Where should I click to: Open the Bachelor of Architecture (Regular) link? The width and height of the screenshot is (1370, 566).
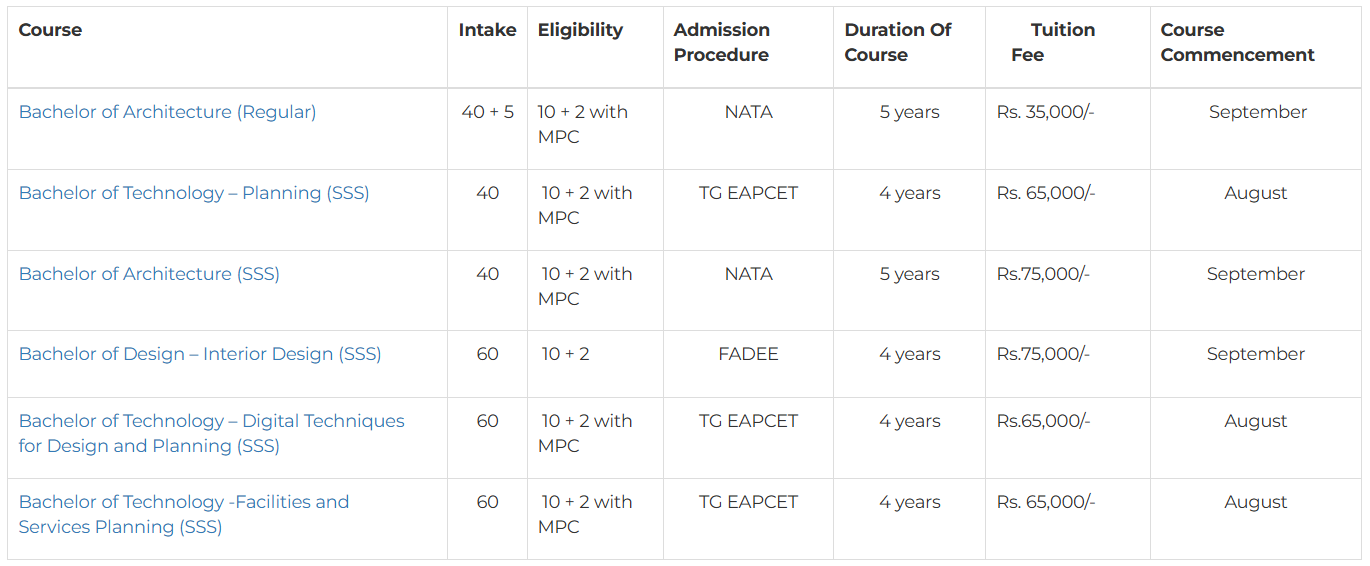tap(167, 112)
